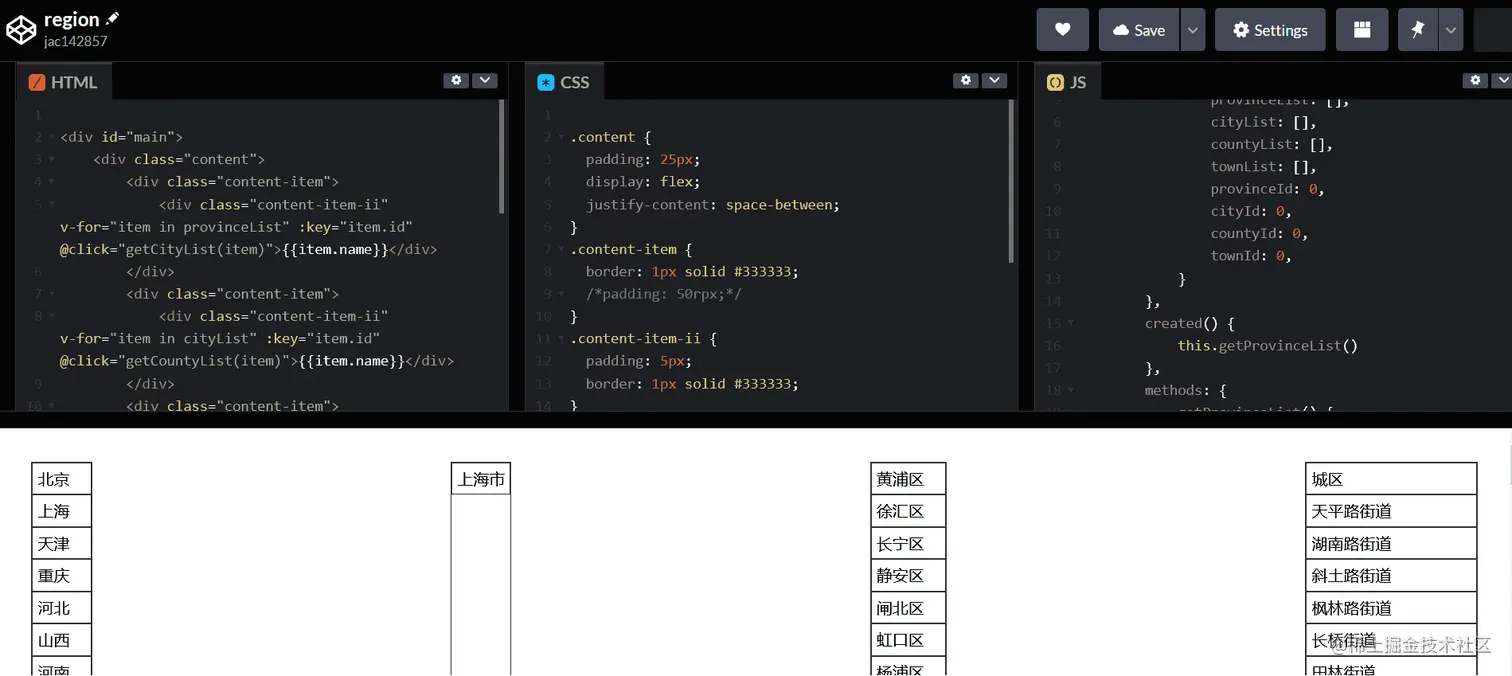Collapse CSS .content rule fold arrow
The image size is (1512, 676).
pos(561,137)
